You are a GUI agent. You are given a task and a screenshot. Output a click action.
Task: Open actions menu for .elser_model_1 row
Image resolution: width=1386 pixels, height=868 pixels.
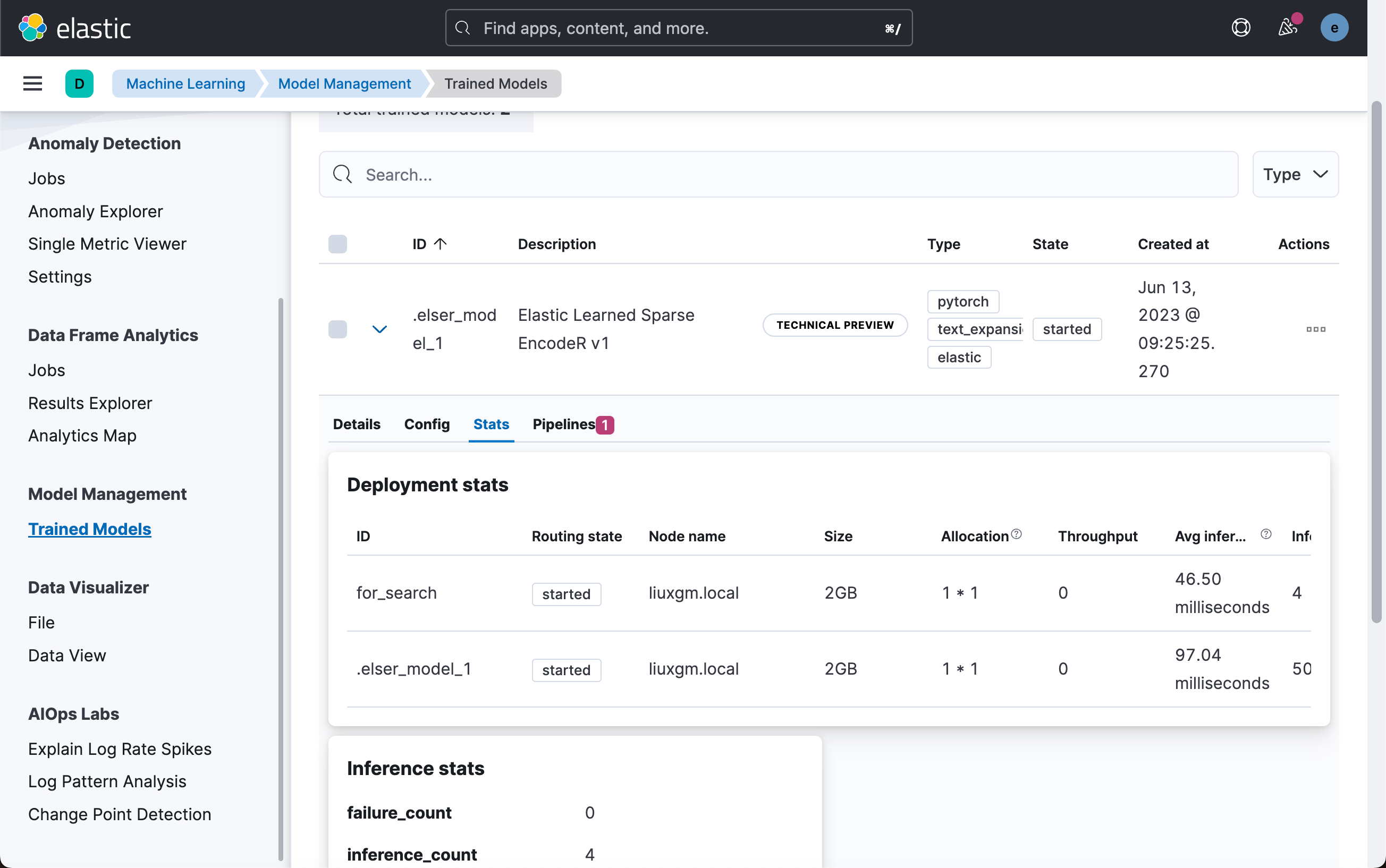[1315, 329]
